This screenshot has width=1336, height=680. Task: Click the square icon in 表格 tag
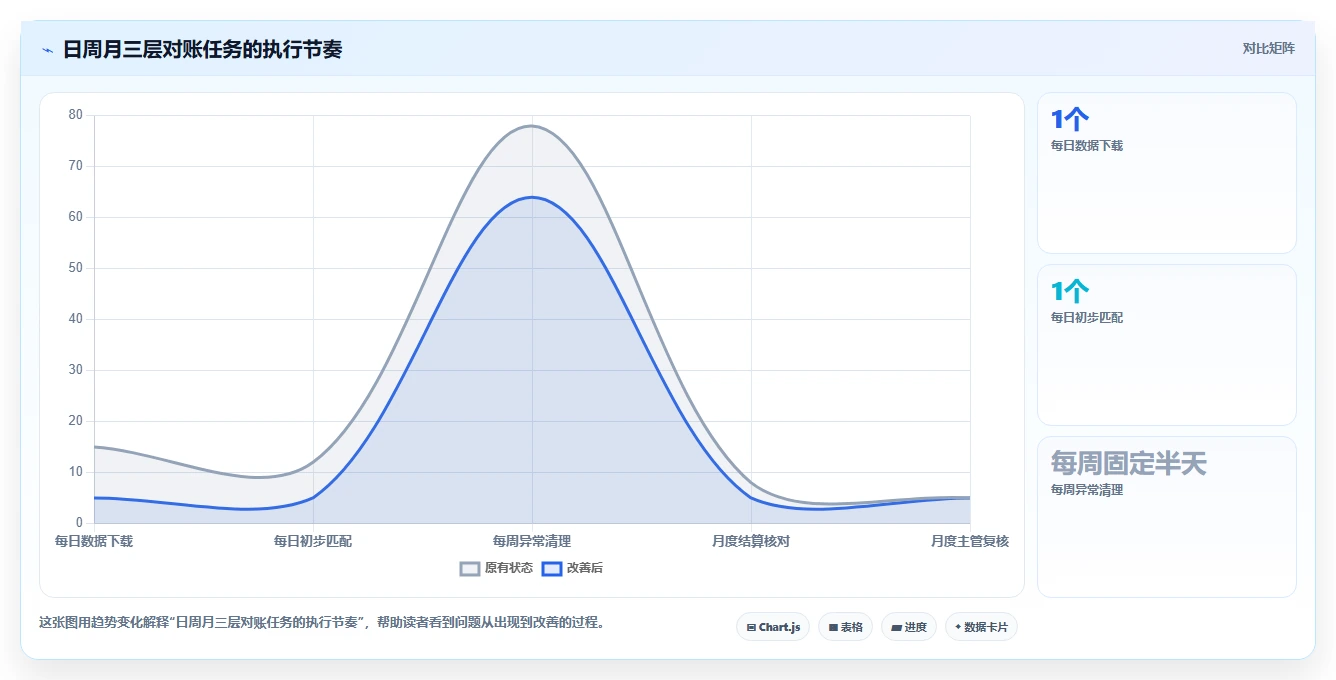(833, 628)
